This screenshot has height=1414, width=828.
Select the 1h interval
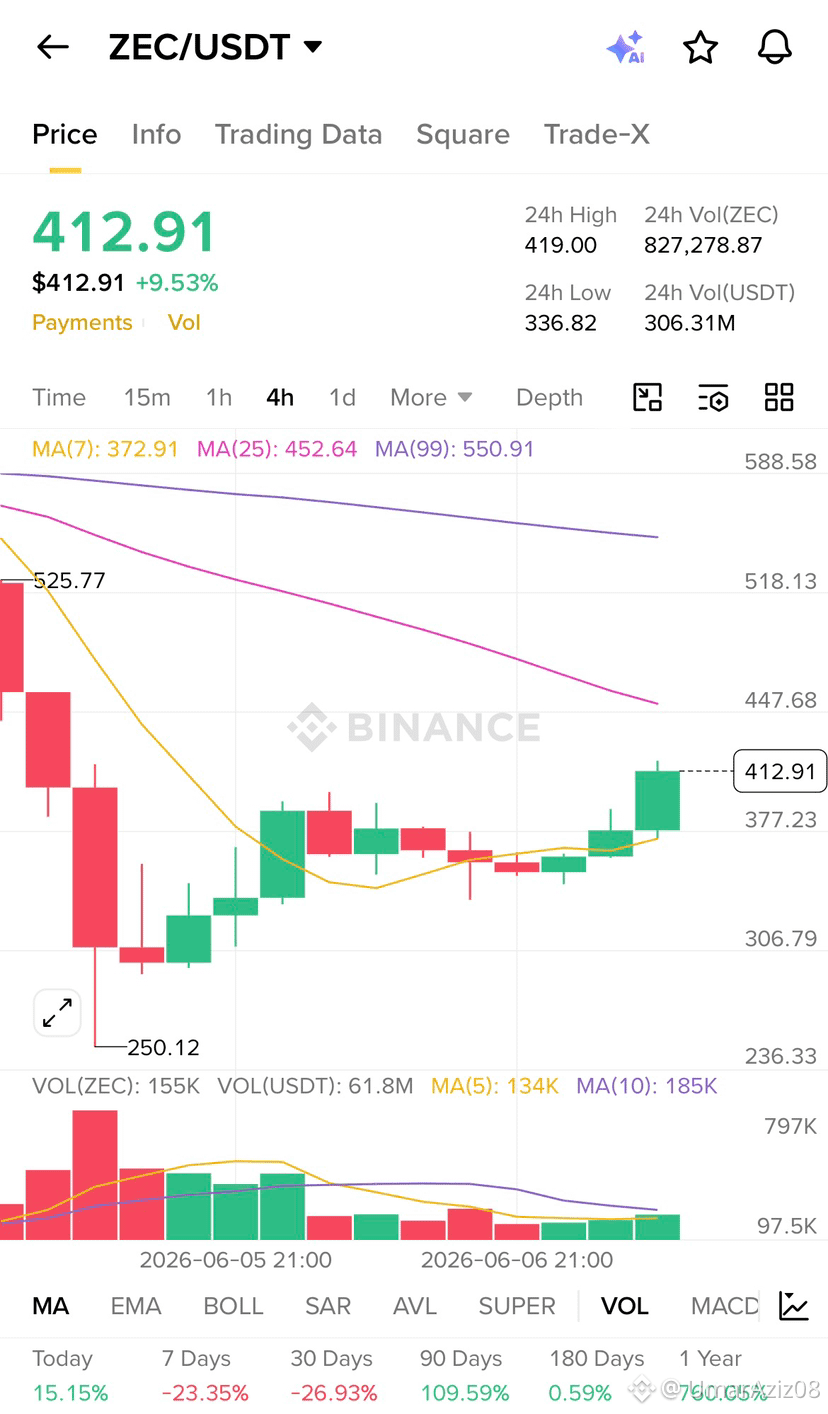(x=219, y=397)
